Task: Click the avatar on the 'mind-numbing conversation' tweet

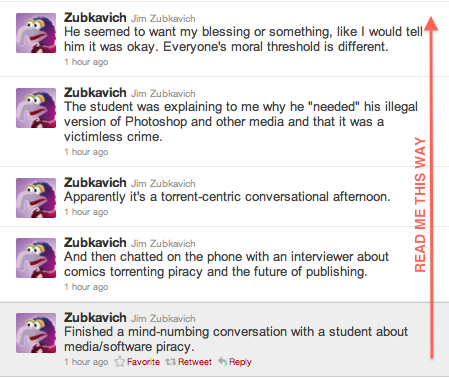Action: coord(36,333)
